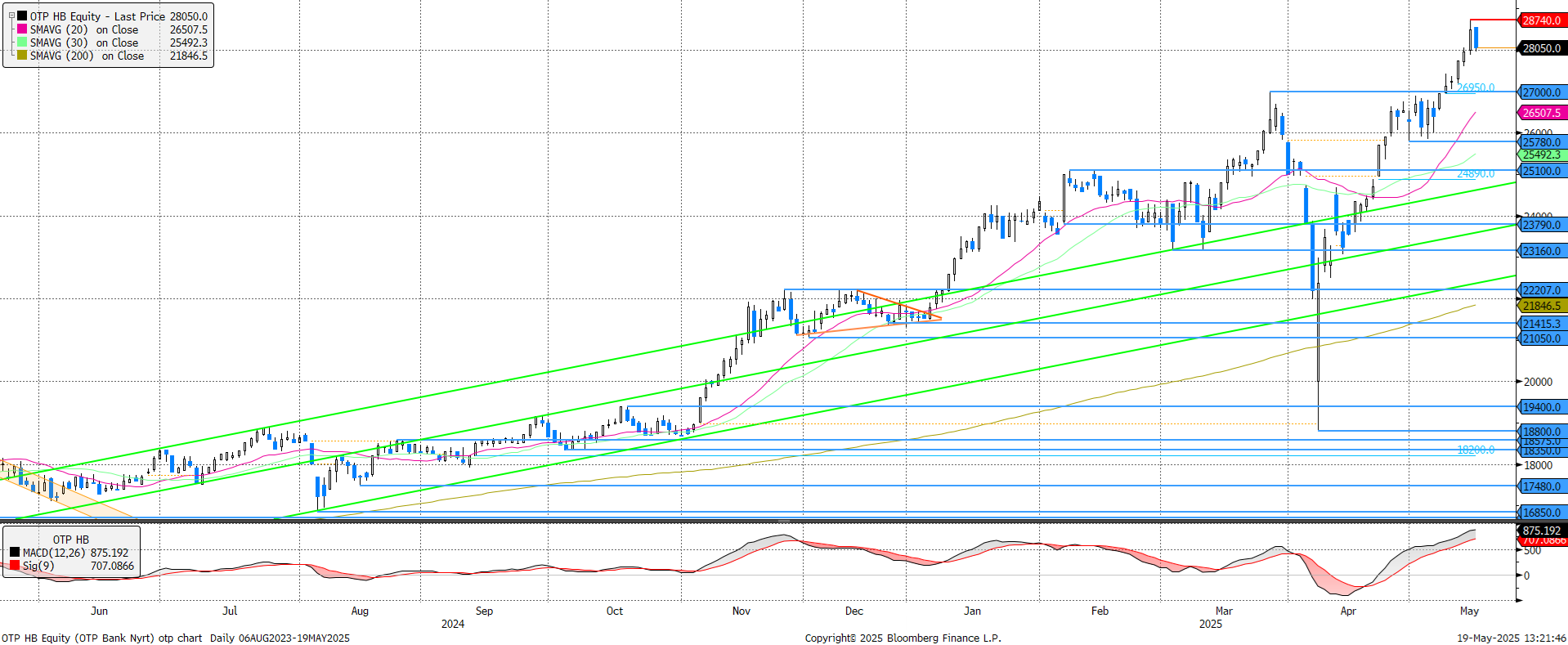Viewport: 1568px width, 645px height.
Task: Click the '19-May-2025 13:21:46' timestamp
Action: (x=1511, y=638)
